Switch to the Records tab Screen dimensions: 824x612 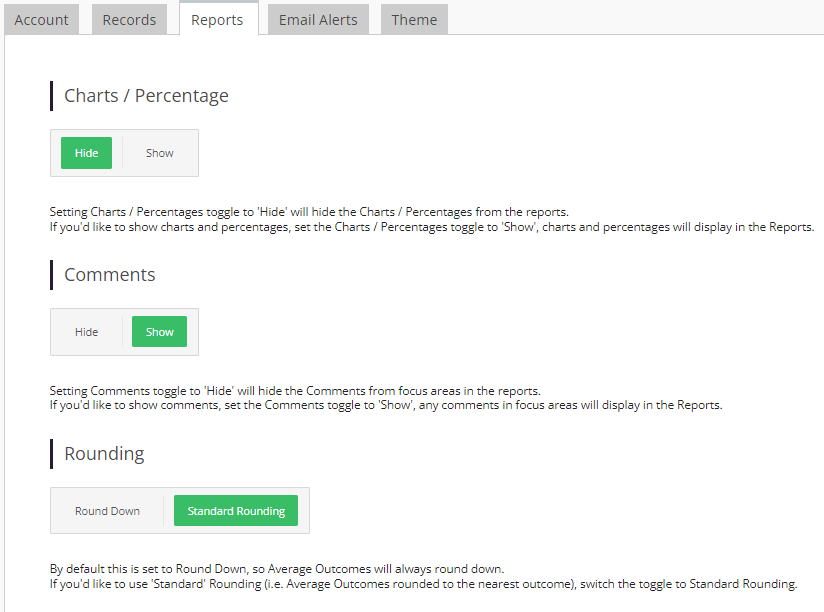129,20
